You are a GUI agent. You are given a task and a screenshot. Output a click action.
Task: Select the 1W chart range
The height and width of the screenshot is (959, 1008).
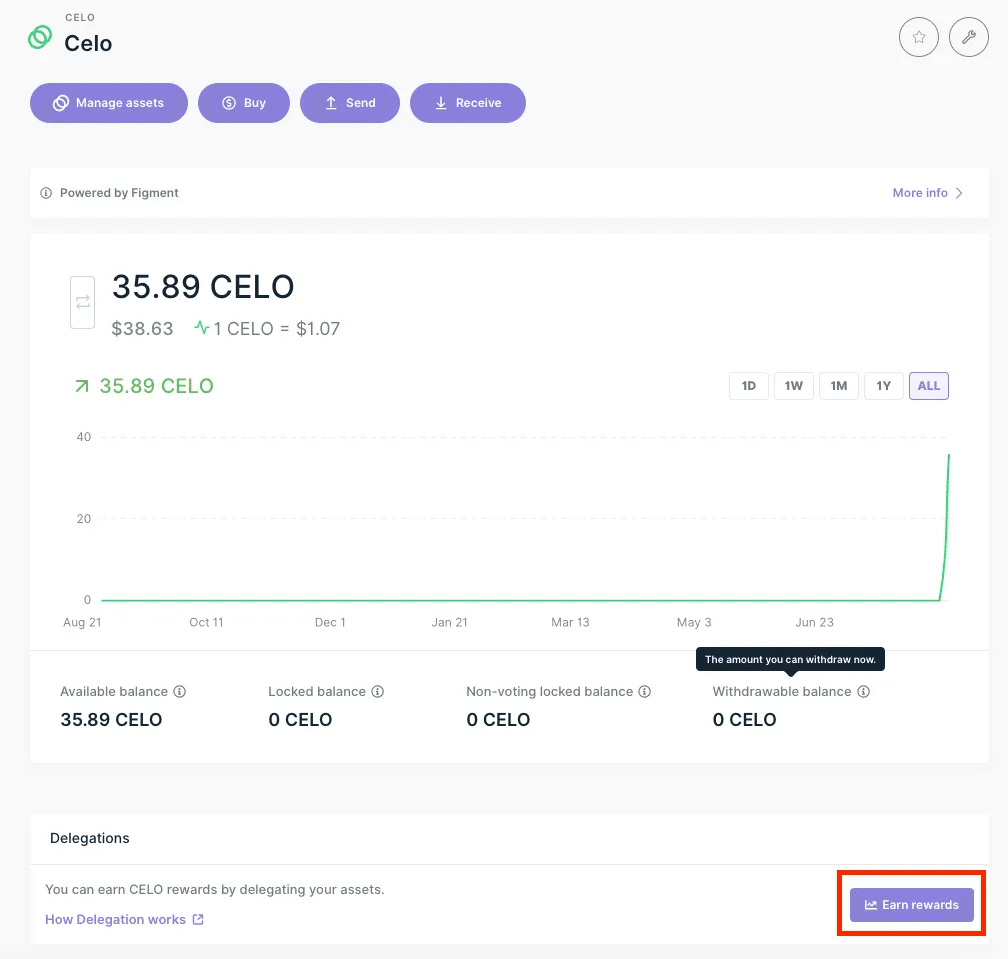pyautogui.click(x=793, y=385)
